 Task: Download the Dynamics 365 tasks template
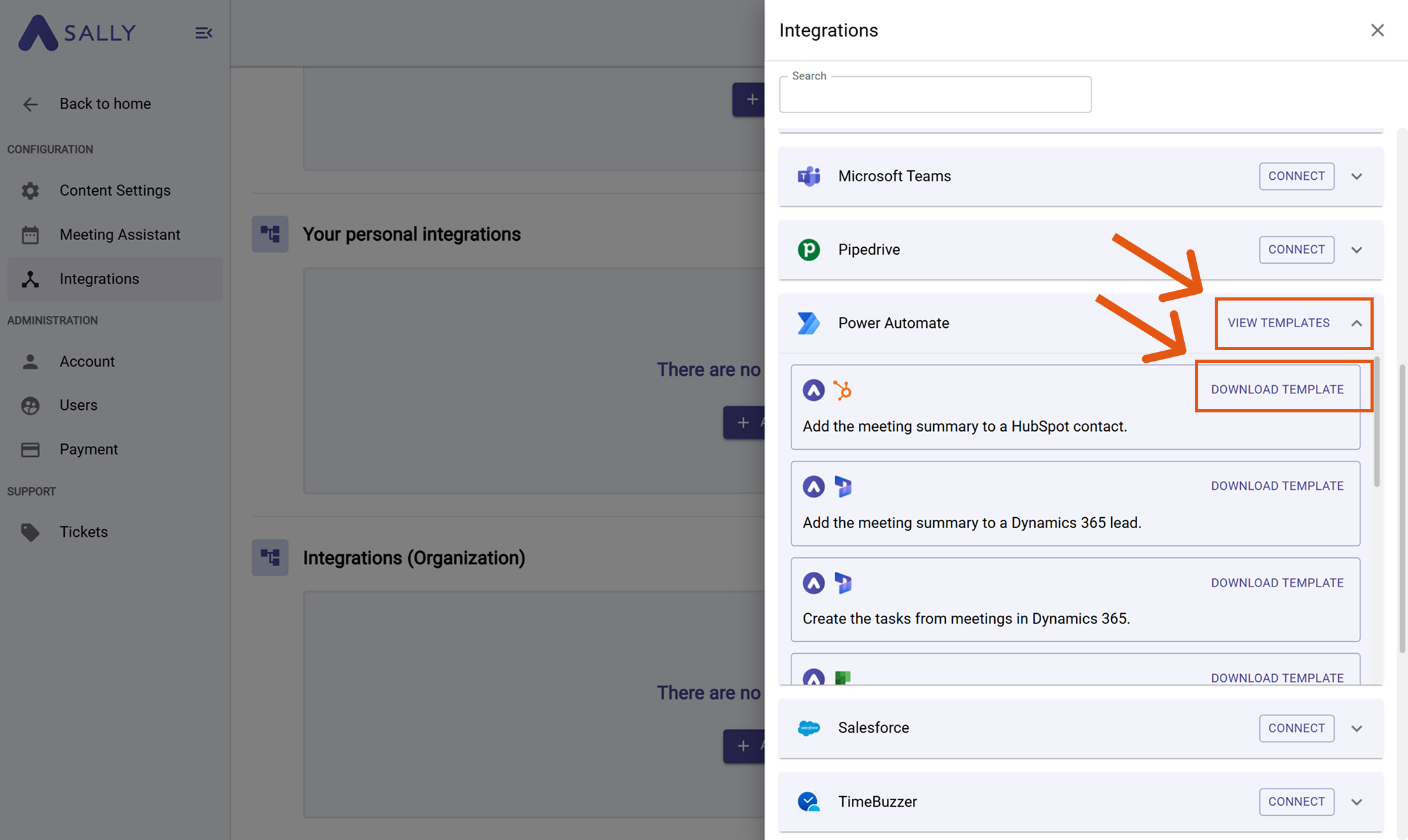point(1277,583)
